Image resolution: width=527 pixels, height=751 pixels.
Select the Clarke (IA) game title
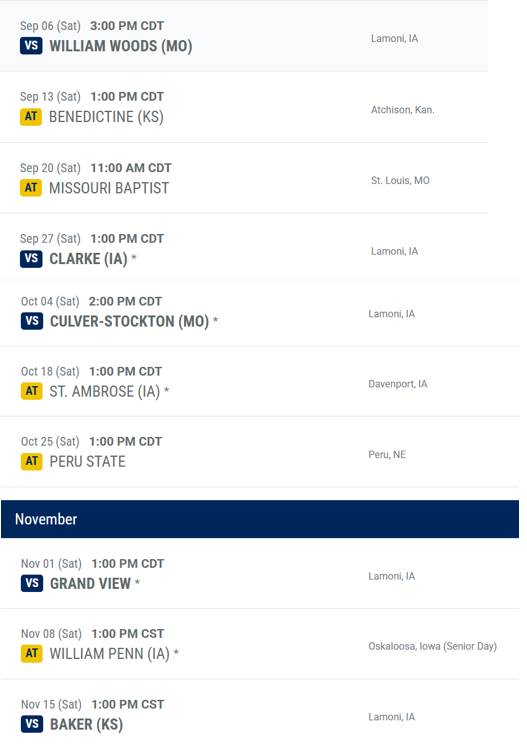click(x=89, y=259)
